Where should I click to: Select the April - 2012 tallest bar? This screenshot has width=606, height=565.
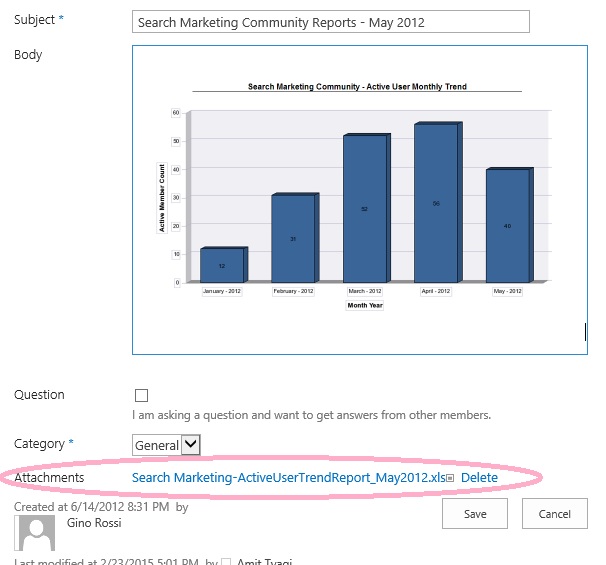(438, 202)
